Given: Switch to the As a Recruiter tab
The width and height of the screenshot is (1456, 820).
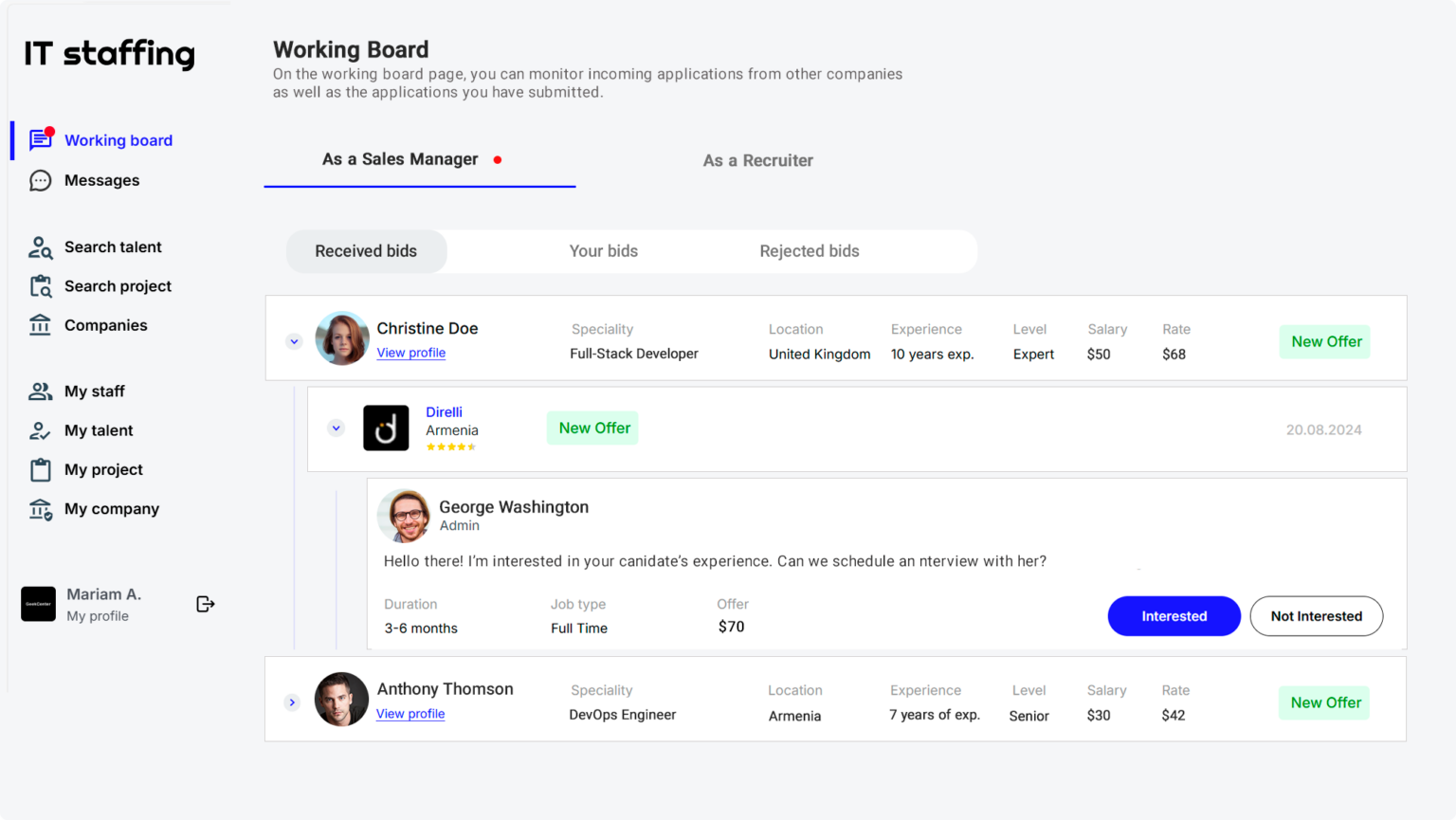Looking at the screenshot, I should tap(757, 160).
